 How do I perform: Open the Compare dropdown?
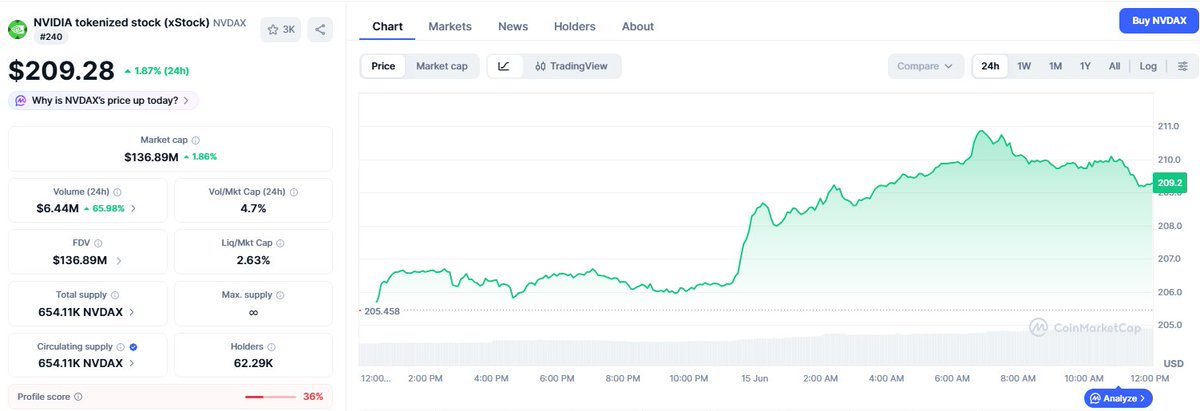tap(926, 66)
